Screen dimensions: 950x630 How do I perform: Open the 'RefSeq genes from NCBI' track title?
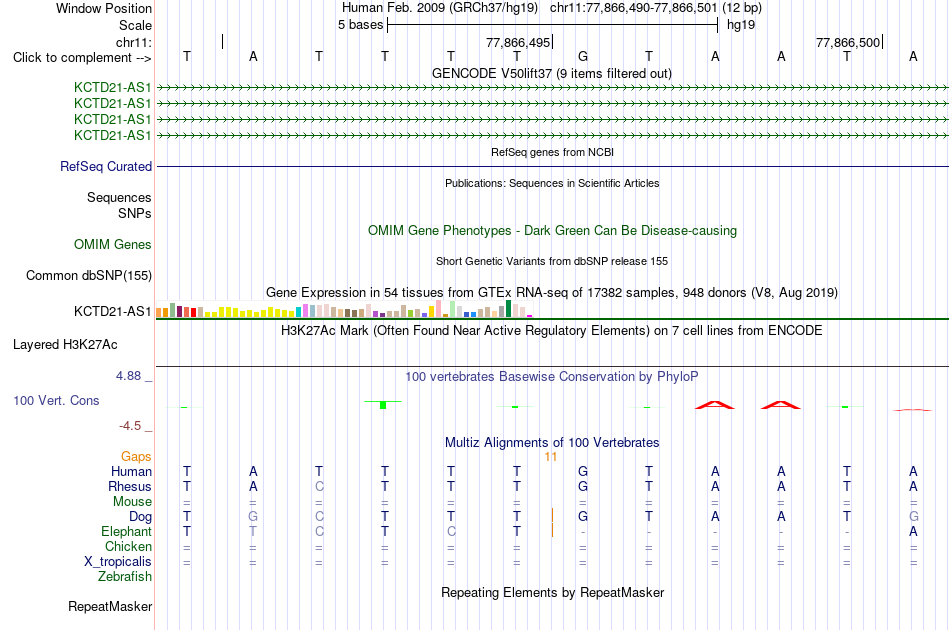point(552,152)
